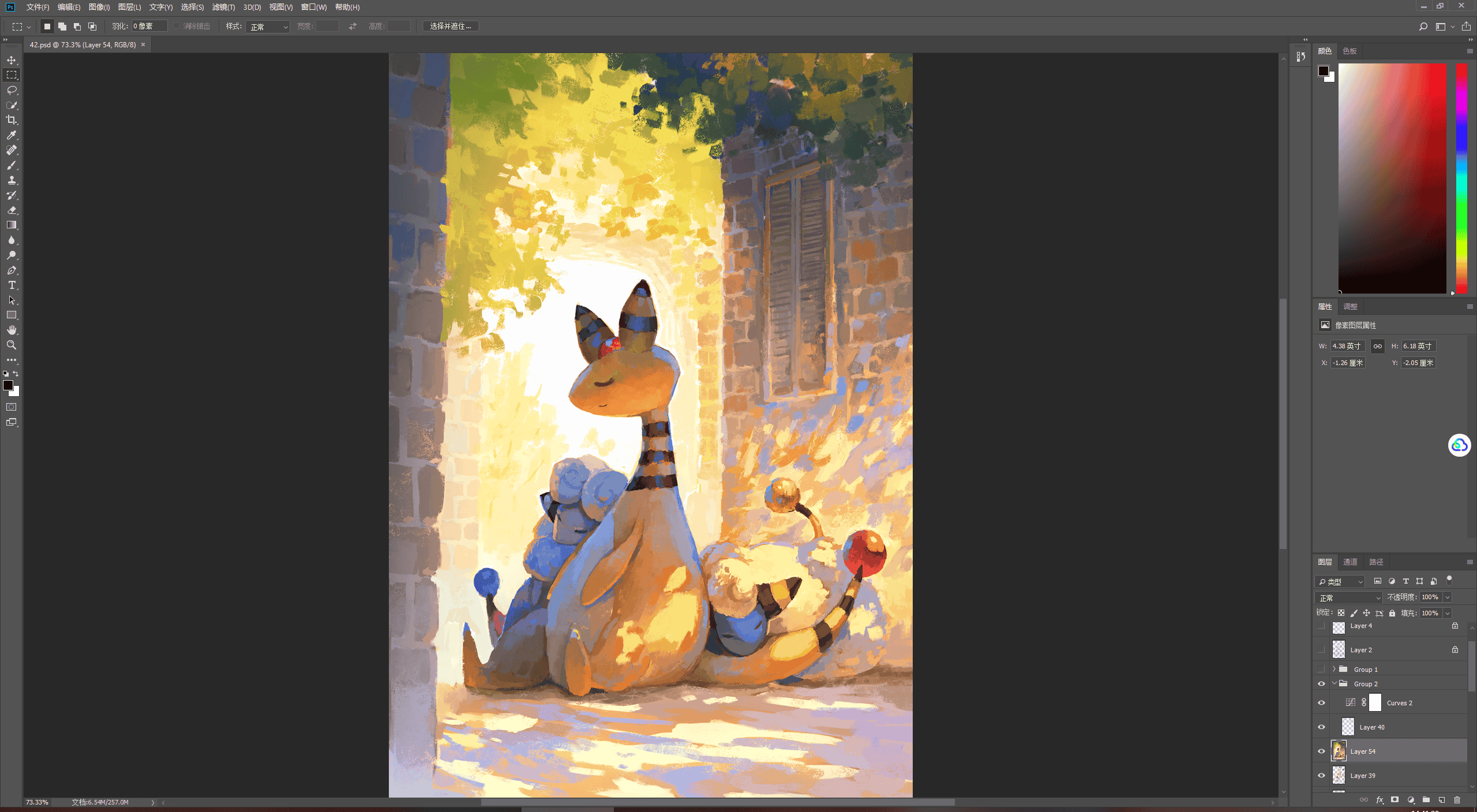
Task: Select the Lasso tool
Action: click(12, 90)
